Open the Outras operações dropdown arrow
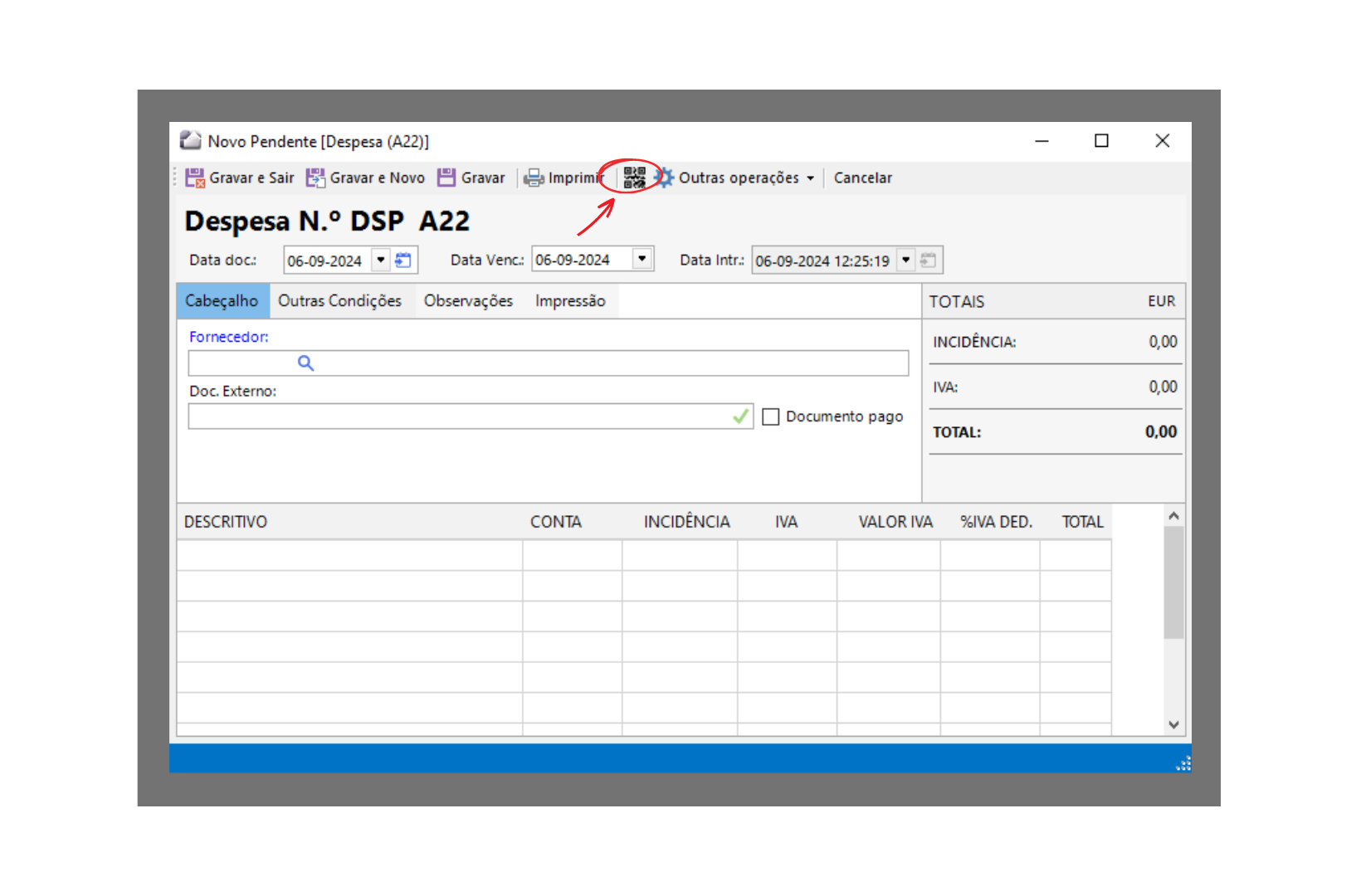1361x896 pixels. [x=810, y=178]
